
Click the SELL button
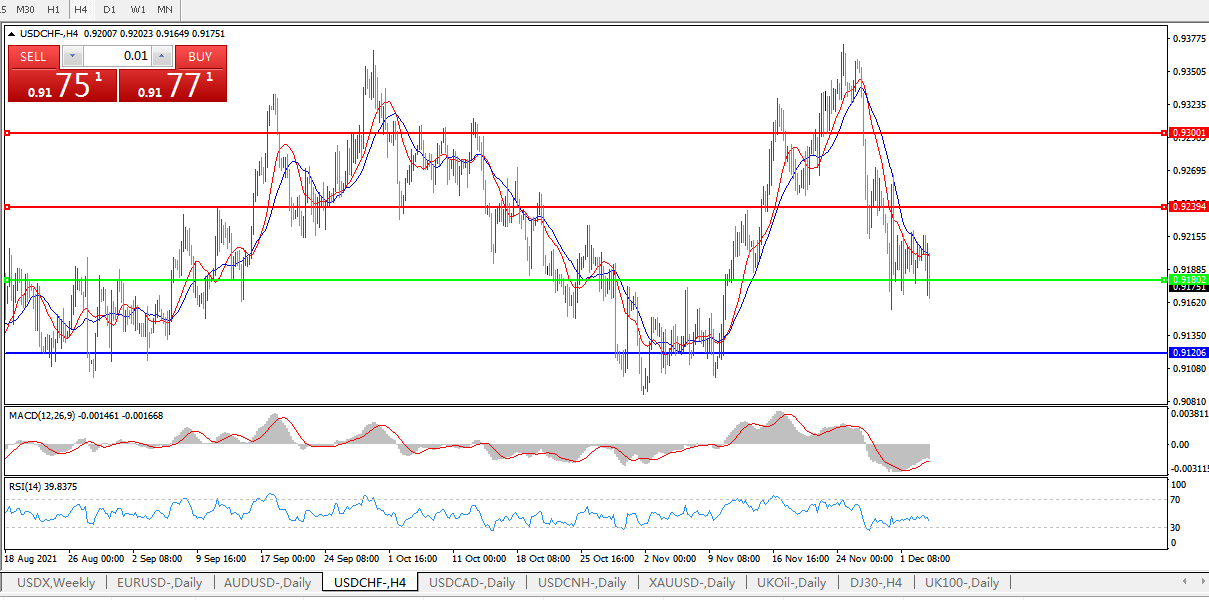[33, 56]
